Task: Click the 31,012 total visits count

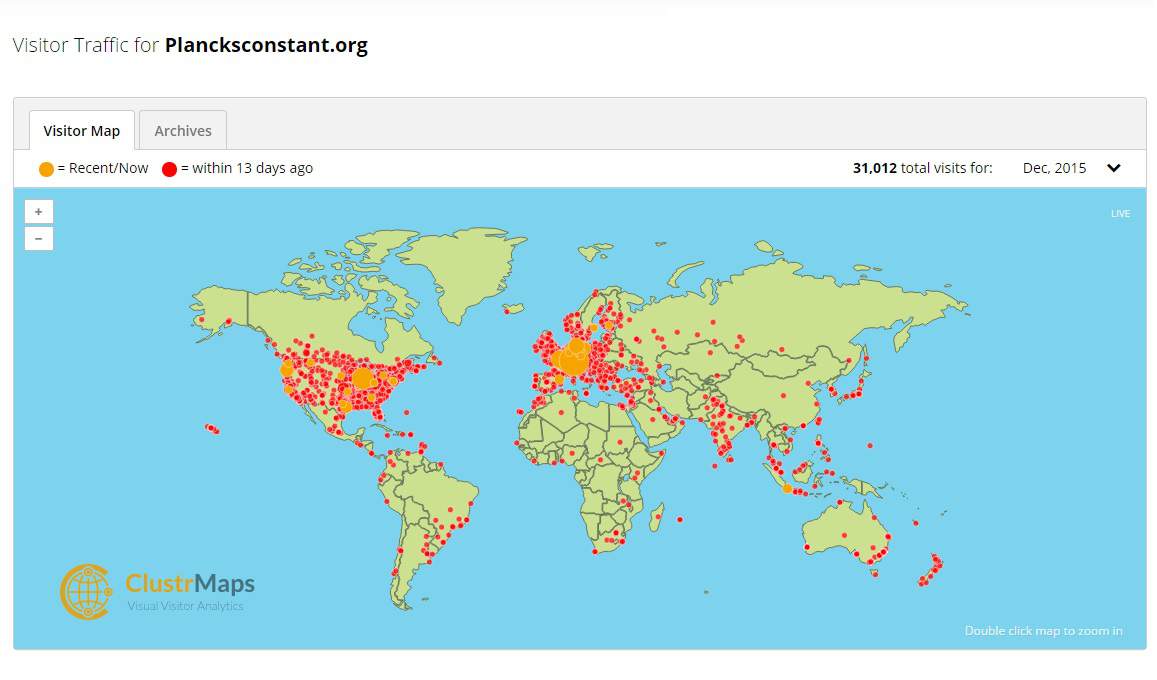Action: (874, 168)
